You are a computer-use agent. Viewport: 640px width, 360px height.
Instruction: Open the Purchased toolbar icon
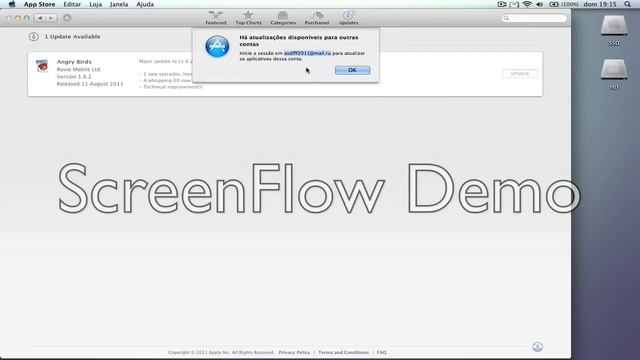[317, 18]
